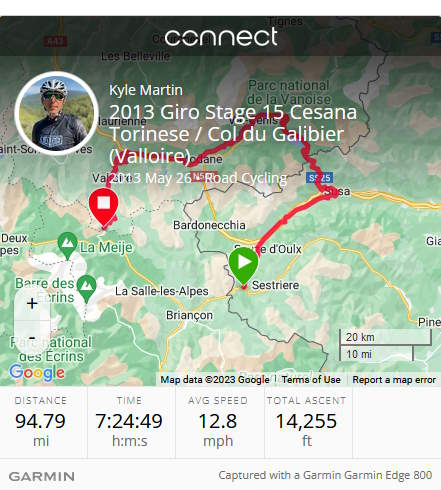Click the Time 7:24:49 stat
This screenshot has width=441, height=490.
click(x=129, y=422)
